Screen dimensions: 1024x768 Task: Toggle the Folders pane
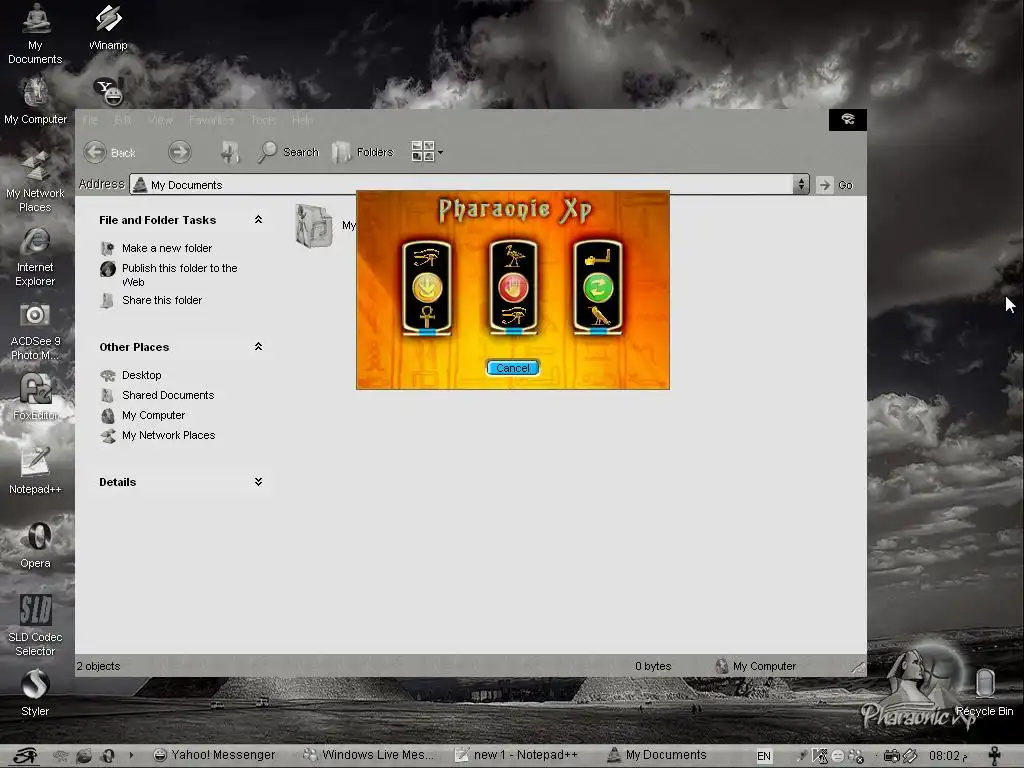point(363,152)
